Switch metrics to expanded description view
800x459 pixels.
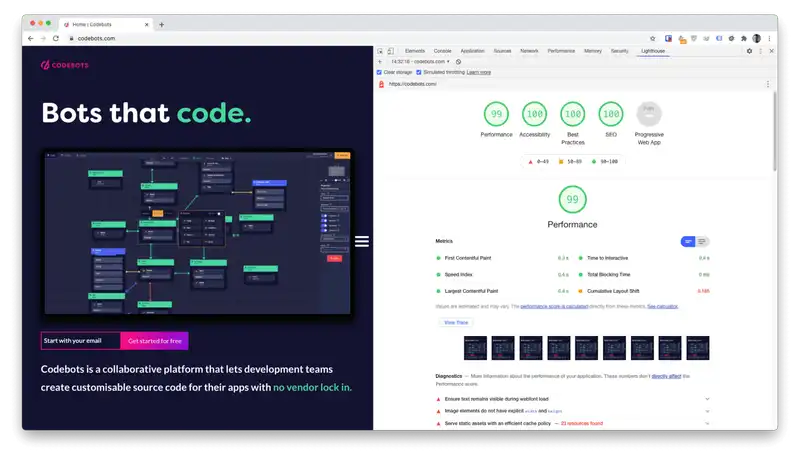tap(703, 241)
